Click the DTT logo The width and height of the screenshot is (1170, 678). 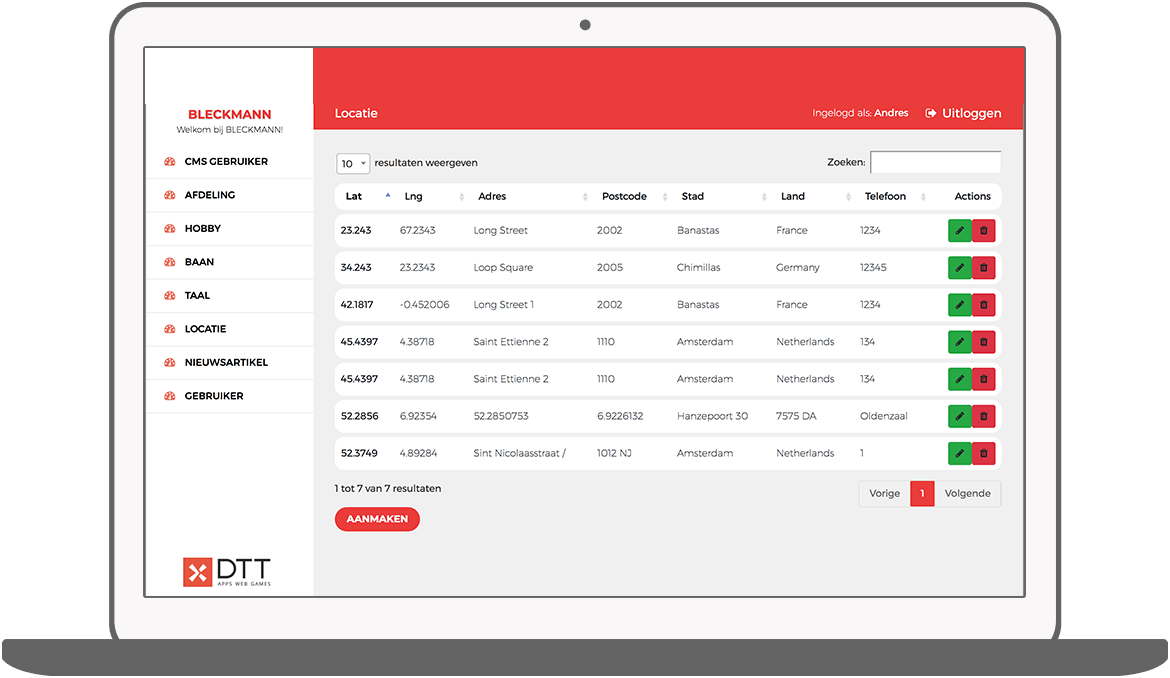[x=227, y=572]
